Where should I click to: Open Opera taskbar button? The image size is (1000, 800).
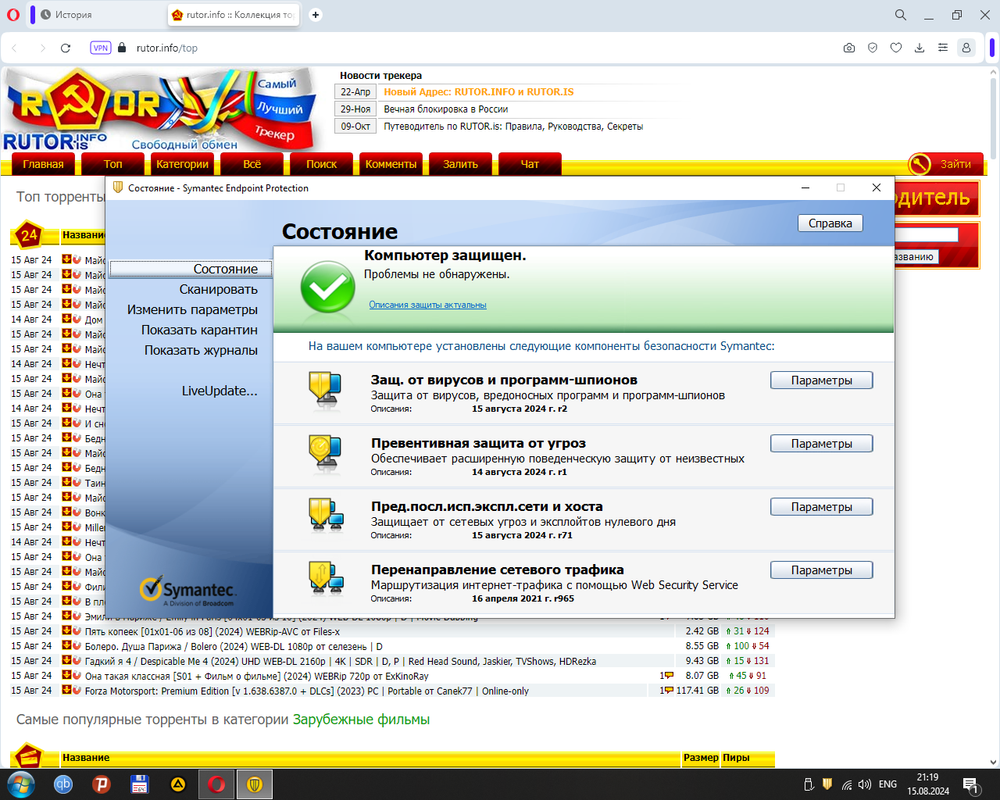216,784
